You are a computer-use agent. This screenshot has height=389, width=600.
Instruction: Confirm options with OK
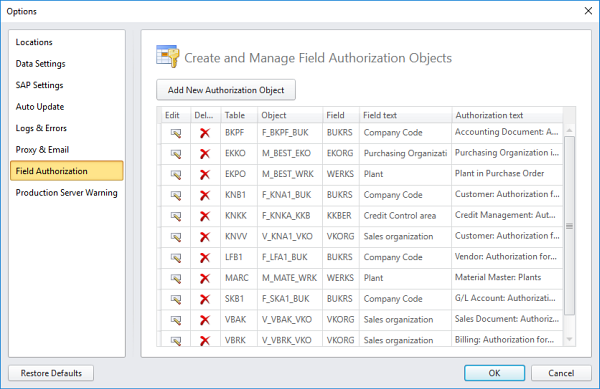[494, 373]
